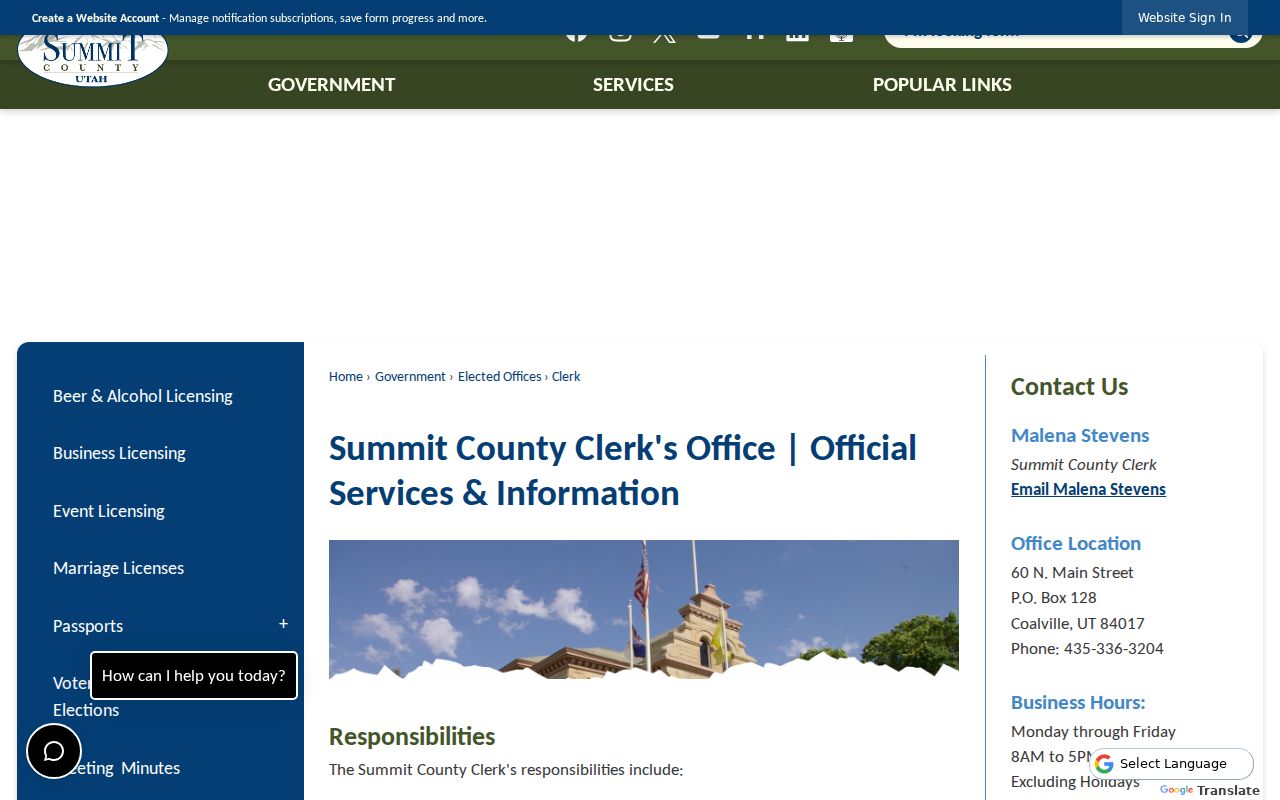
Task: Go to Government breadcrumb
Action: [x=410, y=377]
